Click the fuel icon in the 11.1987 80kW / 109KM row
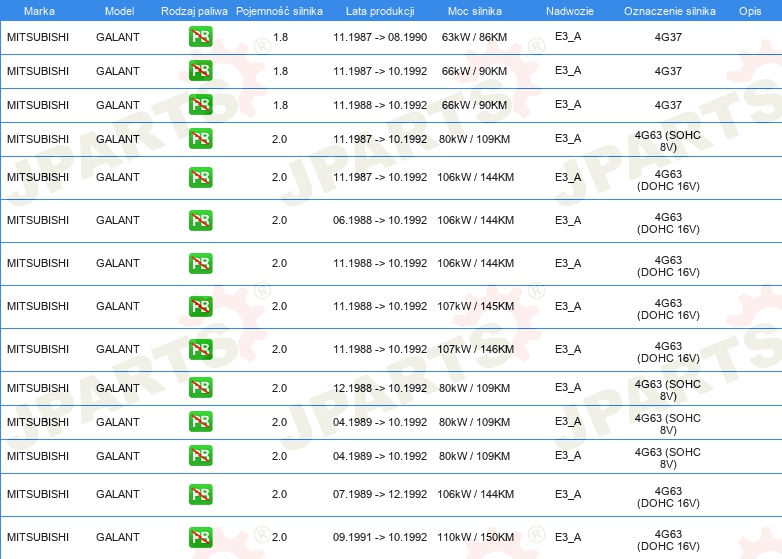The height and width of the screenshot is (559, 782). click(200, 139)
